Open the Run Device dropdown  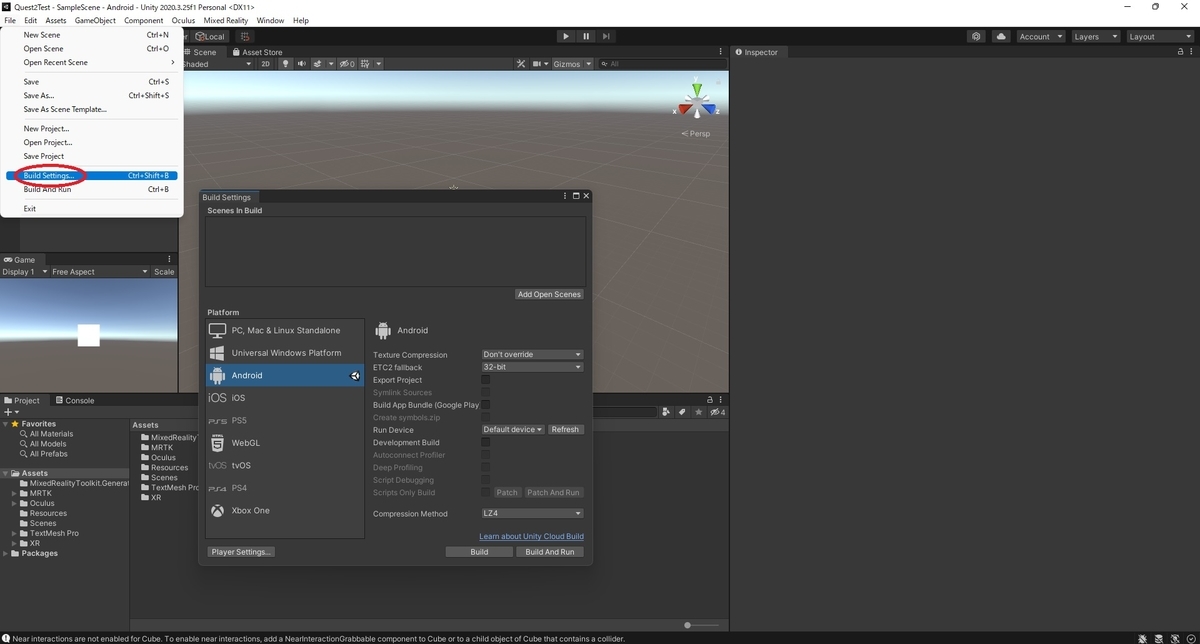coord(513,430)
